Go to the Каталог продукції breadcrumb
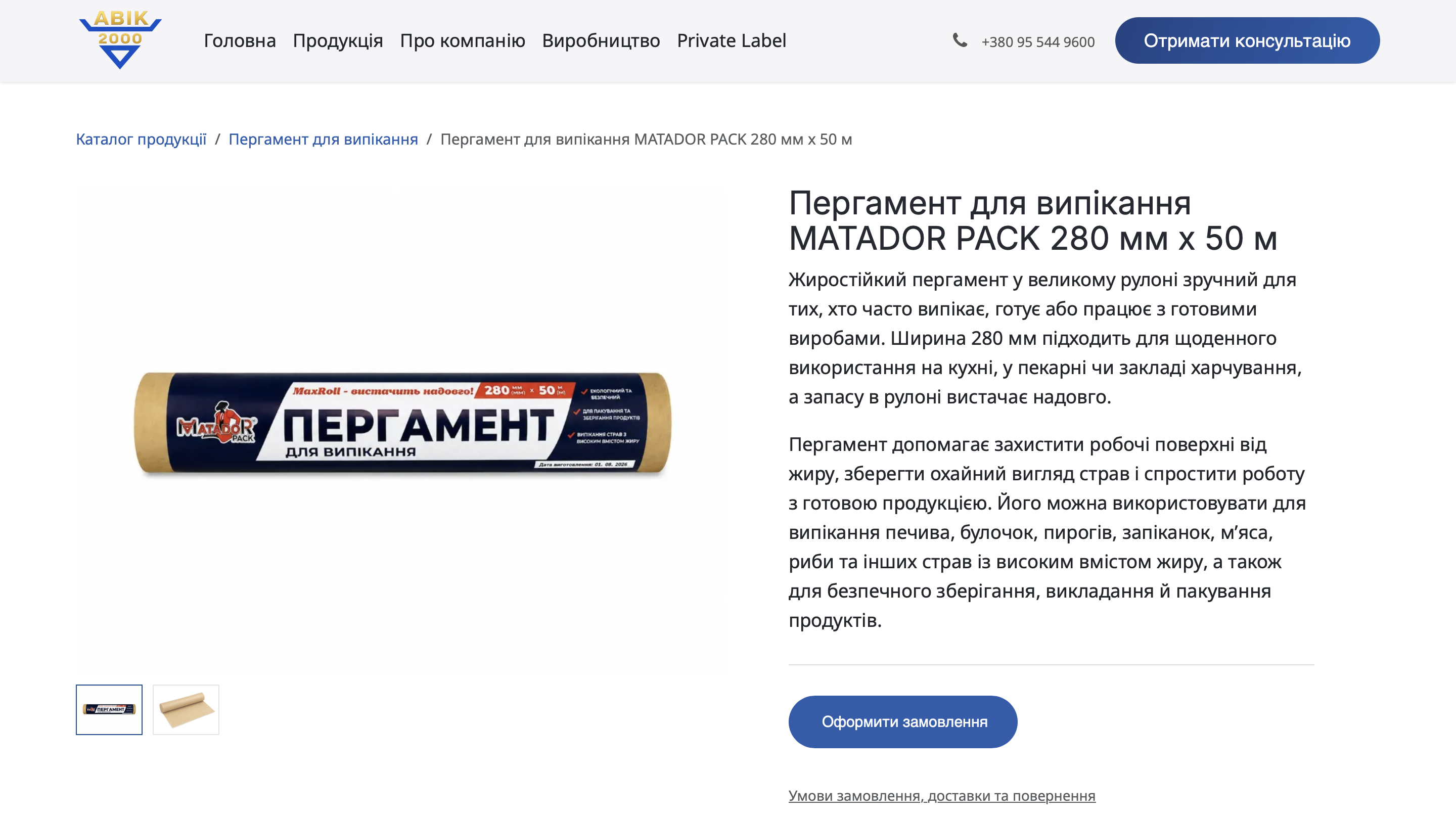The height and width of the screenshot is (818, 1456). (x=142, y=139)
